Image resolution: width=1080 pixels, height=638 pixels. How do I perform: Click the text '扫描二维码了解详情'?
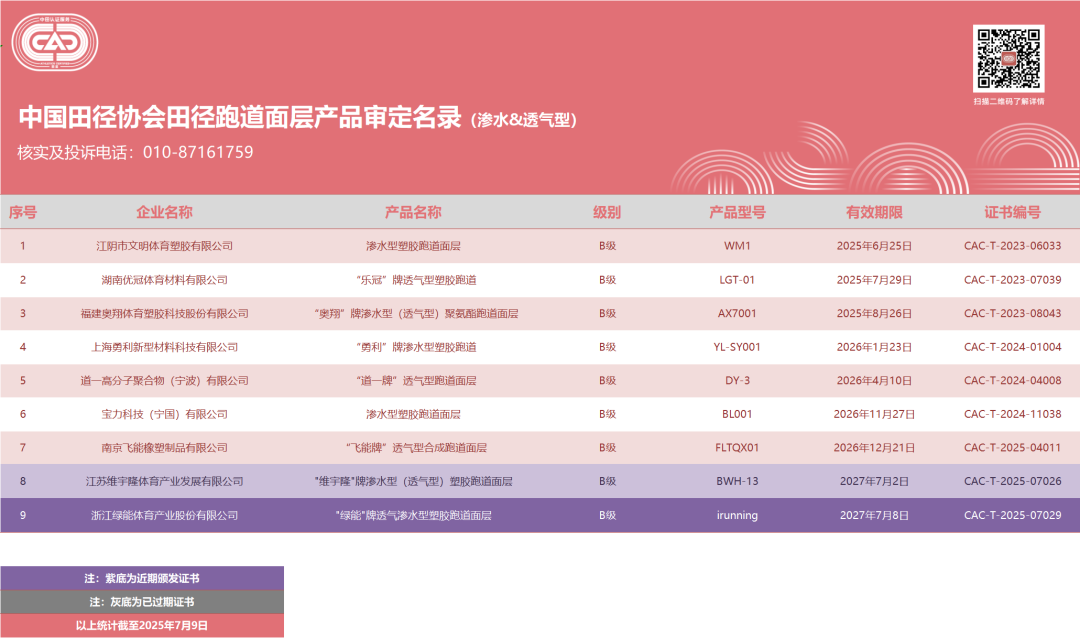pyautogui.click(x=1008, y=101)
